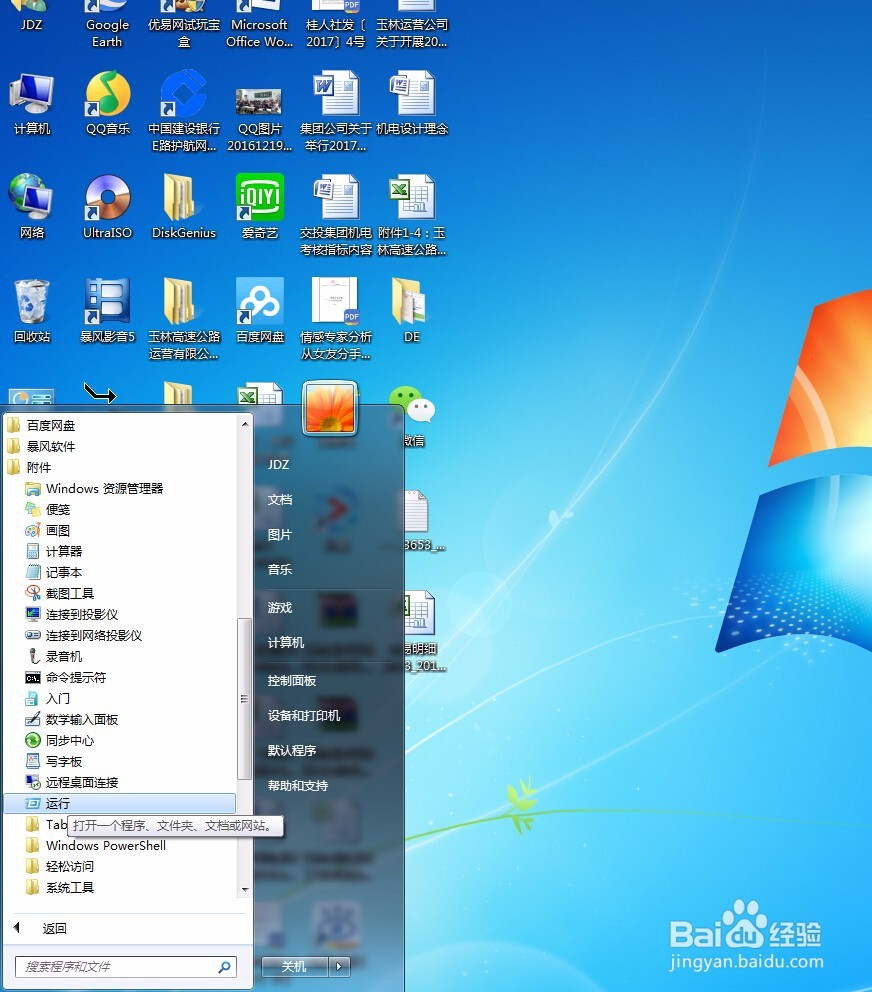Screen dimensions: 872x992
Task: Open JDZ user folder link
Action: click(x=278, y=464)
